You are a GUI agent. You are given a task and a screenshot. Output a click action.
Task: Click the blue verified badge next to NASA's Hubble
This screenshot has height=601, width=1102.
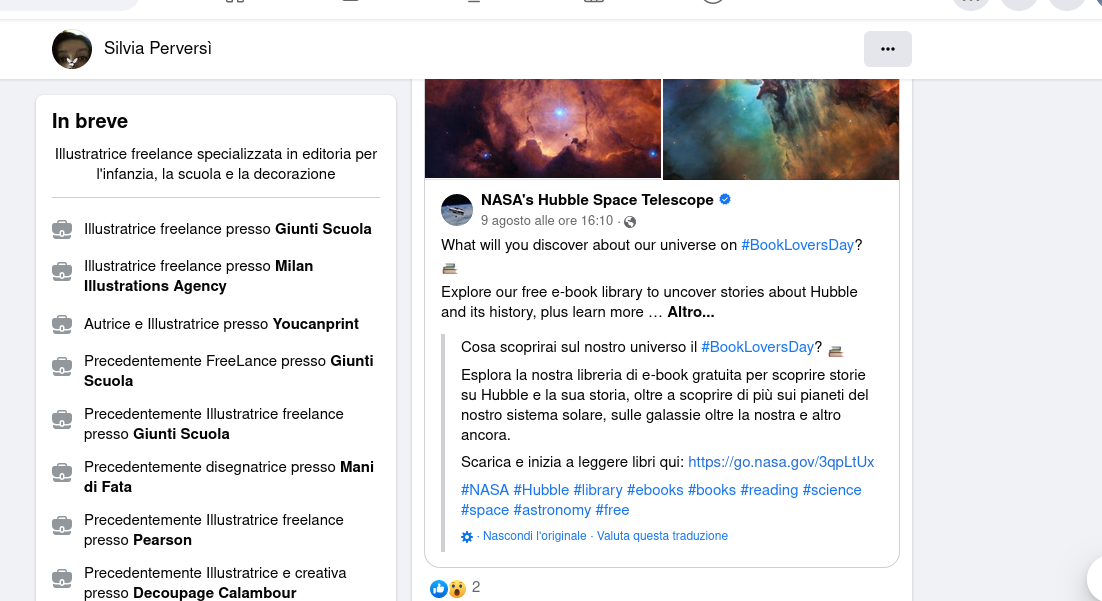(x=726, y=200)
